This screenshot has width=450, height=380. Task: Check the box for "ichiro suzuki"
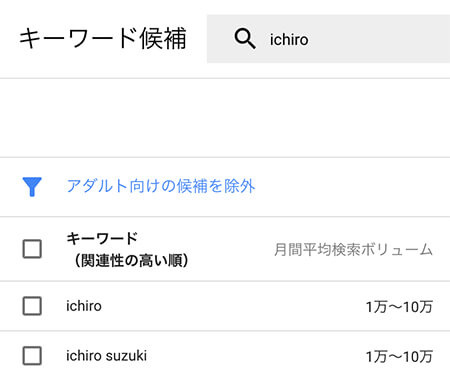pyautogui.click(x=32, y=356)
